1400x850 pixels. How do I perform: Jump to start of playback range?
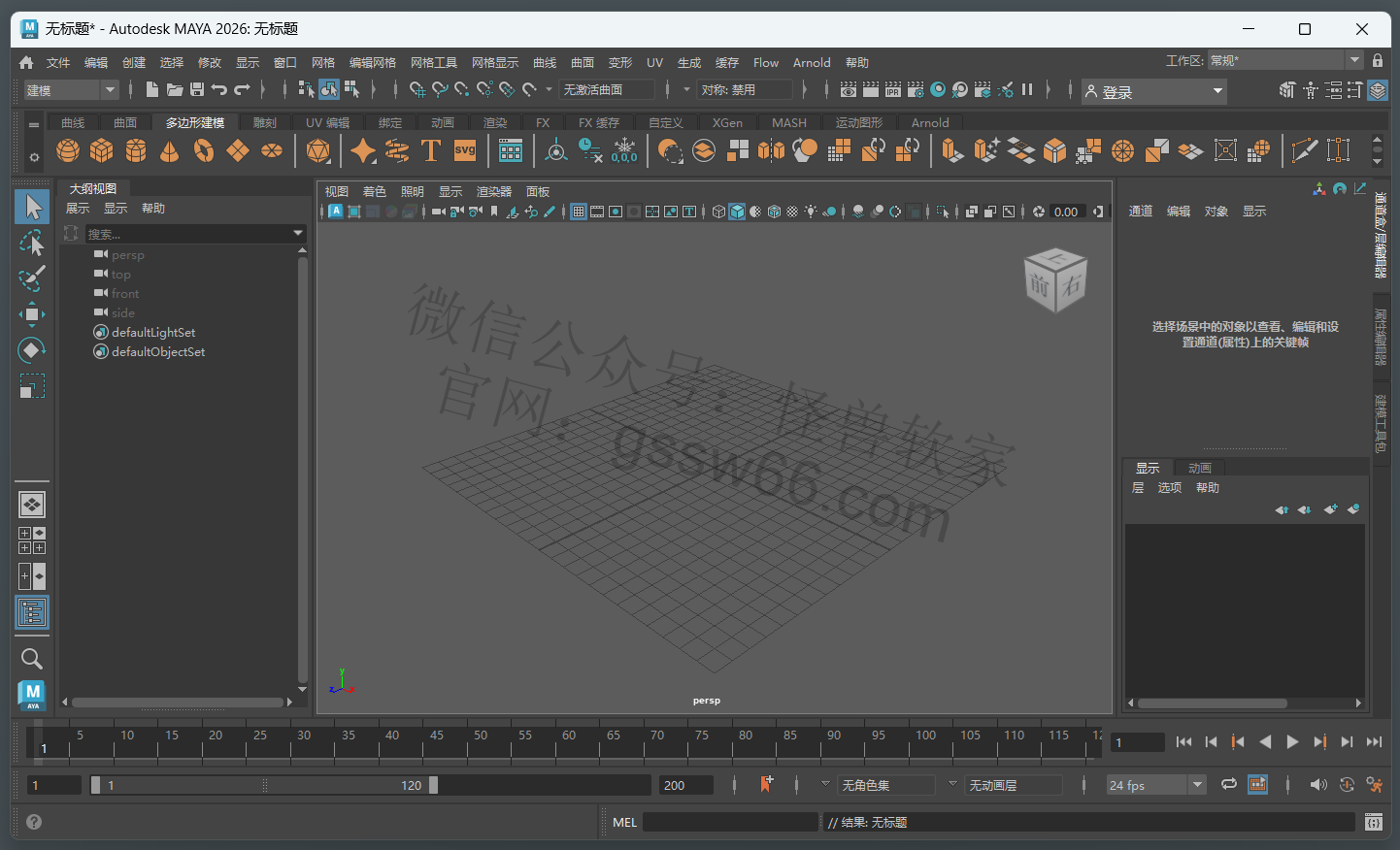1183,741
